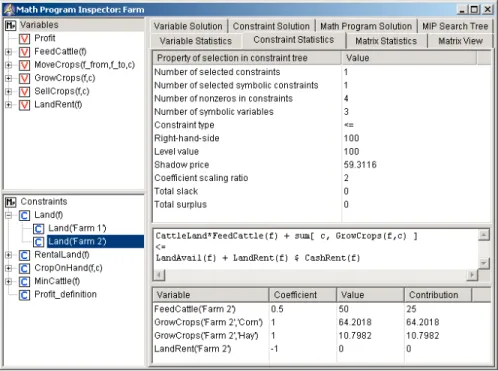Viewport: 498px width, 371px height.
Task: Click the C icon beside MinCattle(f)
Action: 24,282
